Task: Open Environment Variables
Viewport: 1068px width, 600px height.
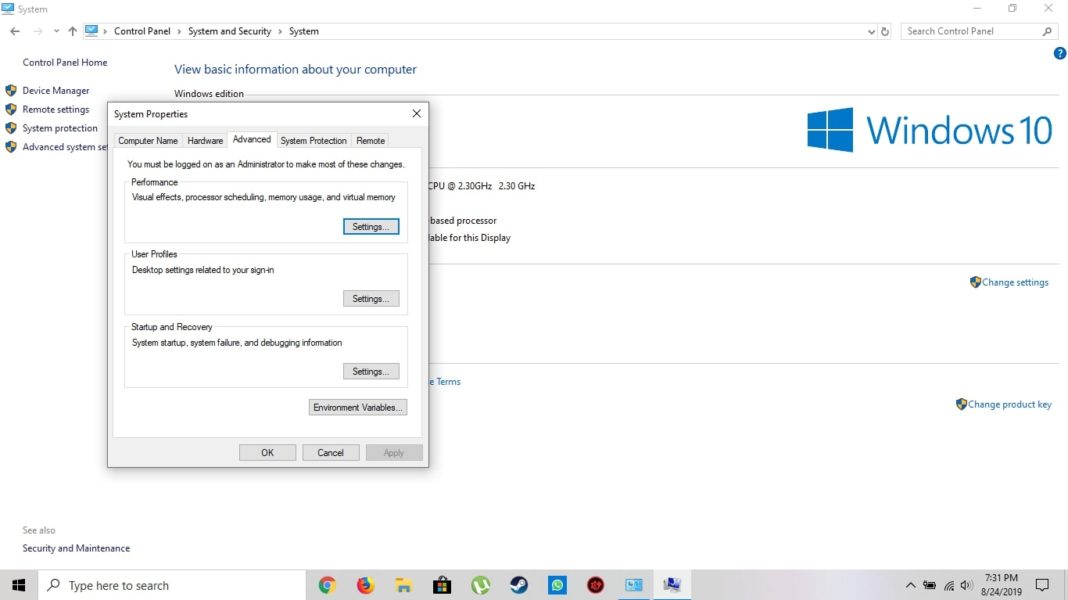Action: coord(357,407)
